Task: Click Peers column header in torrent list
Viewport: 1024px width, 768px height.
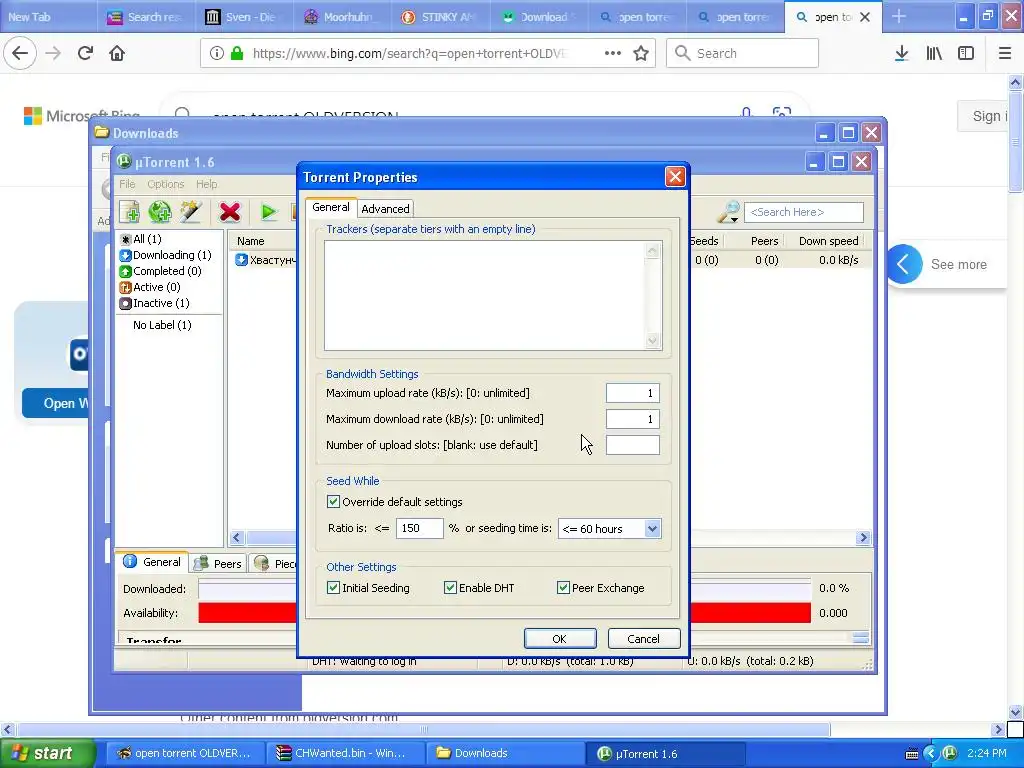Action: coord(764,241)
